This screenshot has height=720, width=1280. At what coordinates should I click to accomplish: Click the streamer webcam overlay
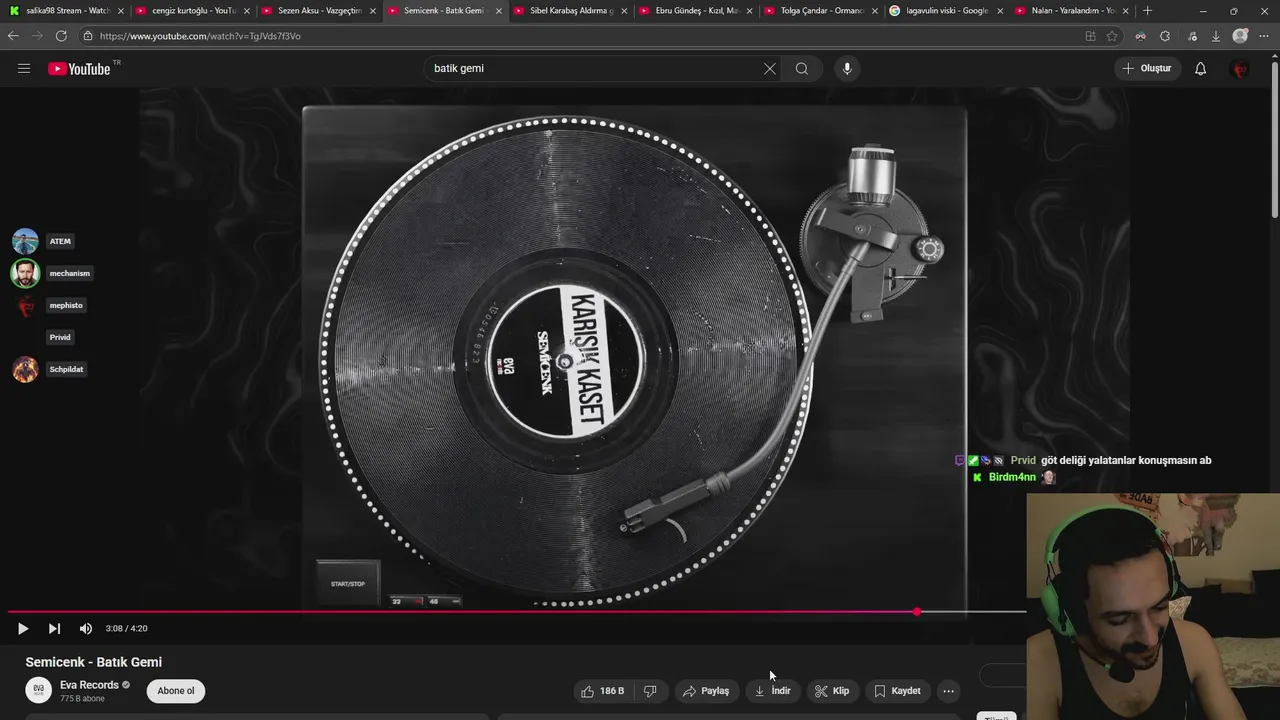pos(1153,606)
